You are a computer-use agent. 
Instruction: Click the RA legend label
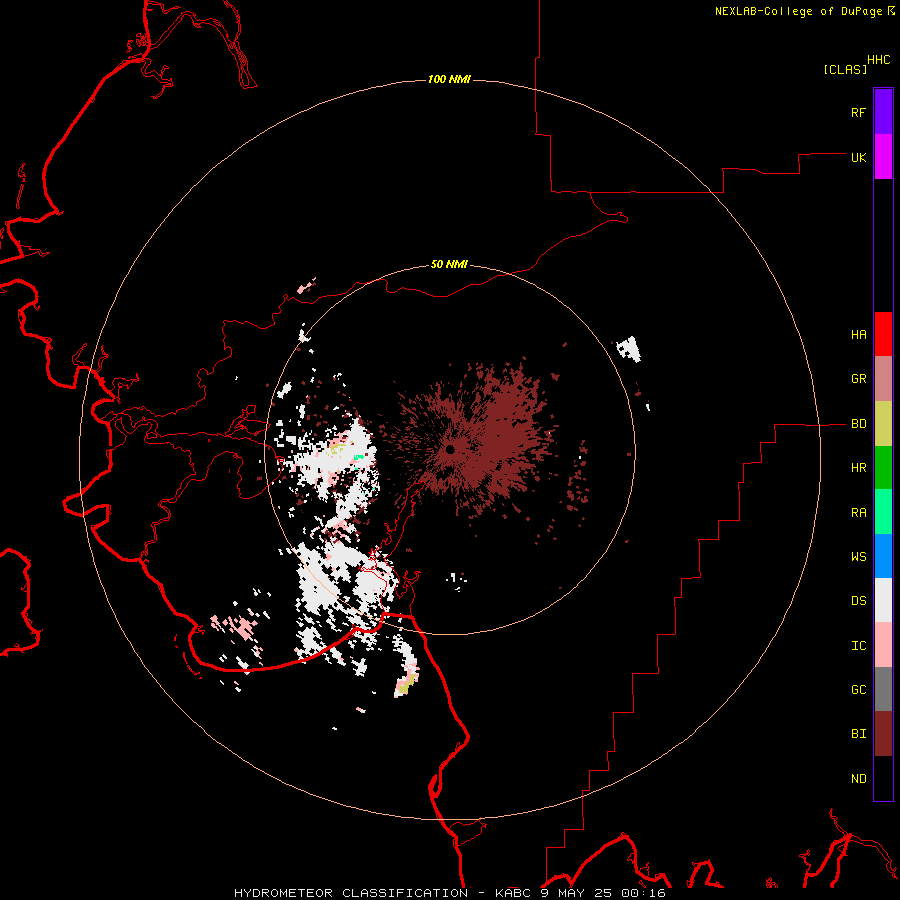click(x=858, y=512)
